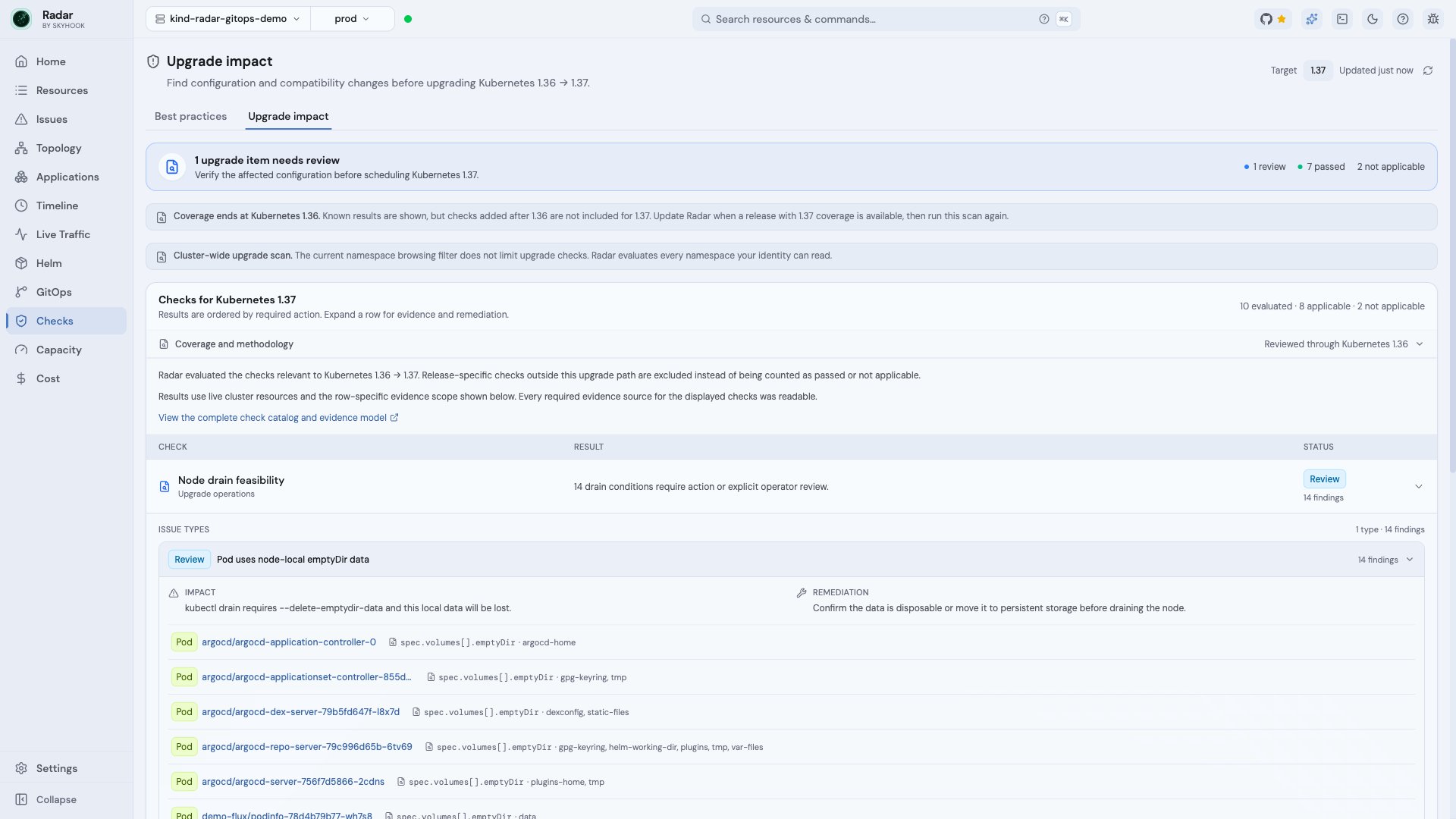Click the Radar logo
The image size is (1456, 819).
[x=21, y=19]
